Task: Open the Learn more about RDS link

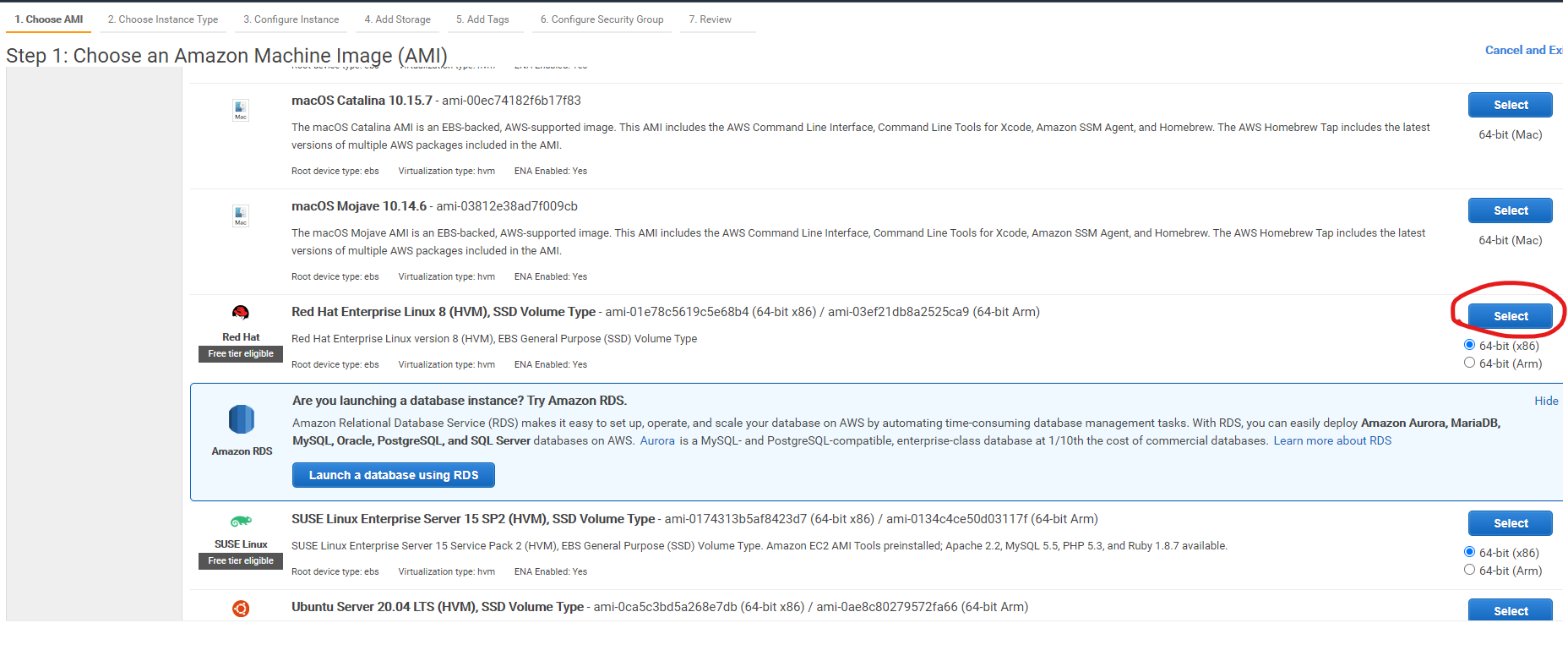Action: coord(1332,440)
